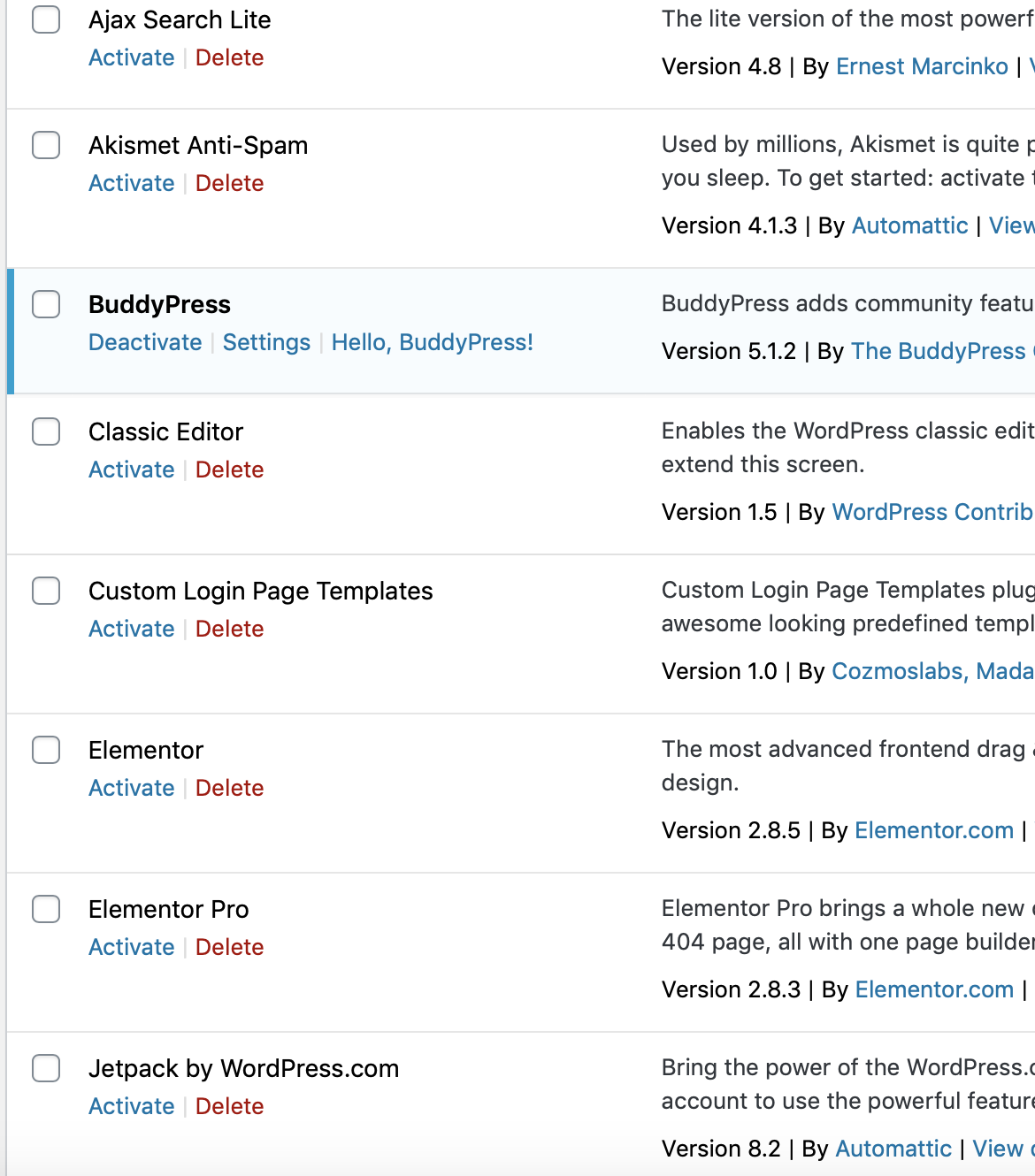
Task: Delete the Elementor plugin
Action: click(x=230, y=788)
